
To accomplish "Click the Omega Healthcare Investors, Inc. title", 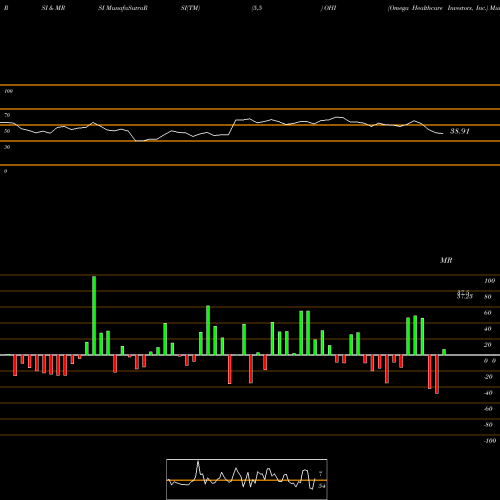I will click(x=438, y=8).
